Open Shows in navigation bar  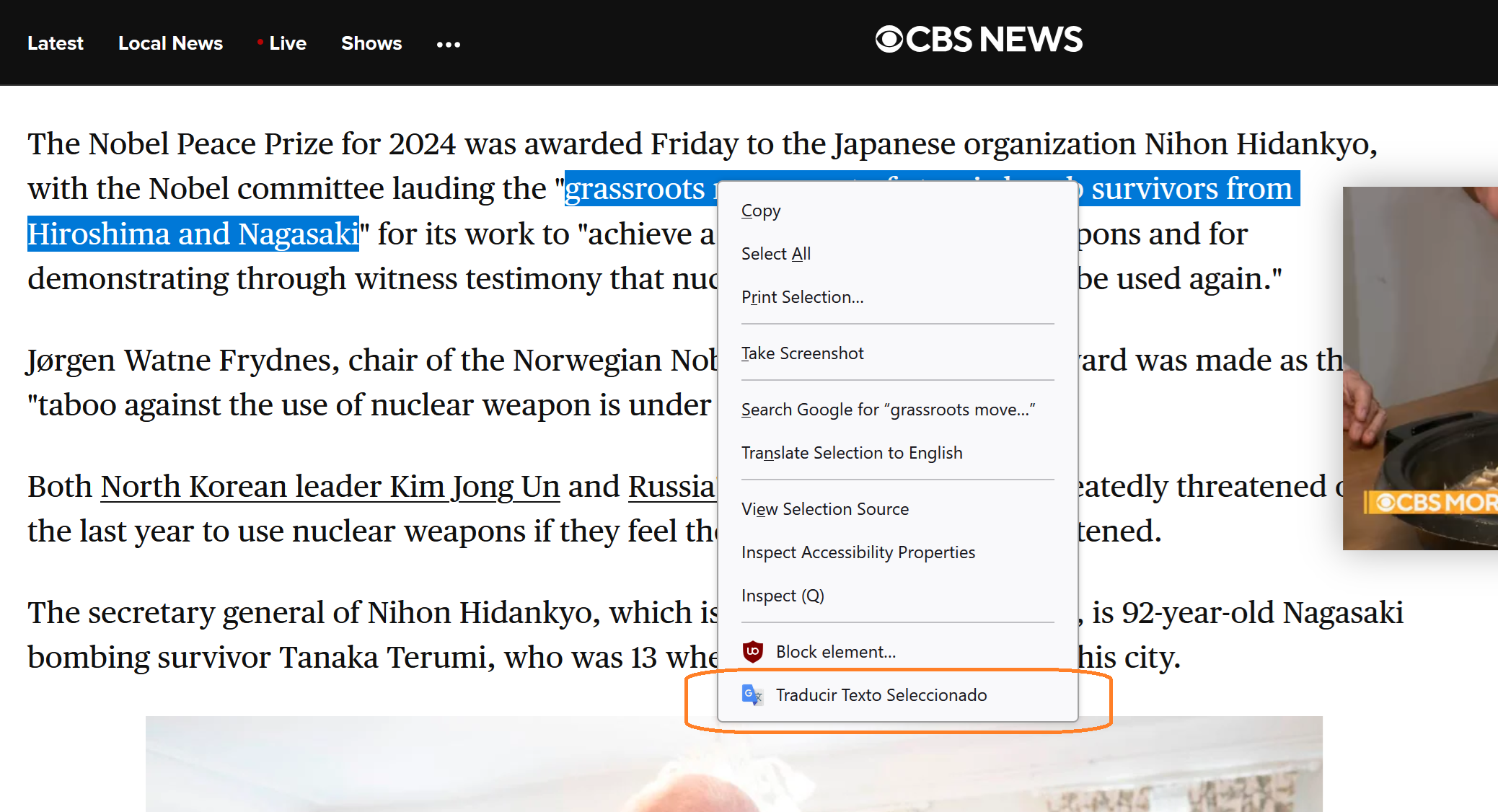[x=371, y=43]
